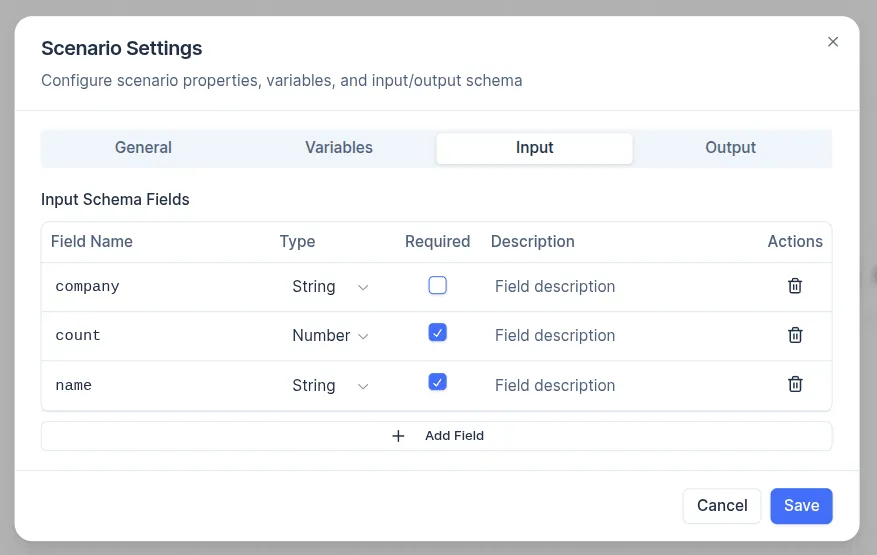Click the Add Field button
The width and height of the screenshot is (877, 555).
436,436
